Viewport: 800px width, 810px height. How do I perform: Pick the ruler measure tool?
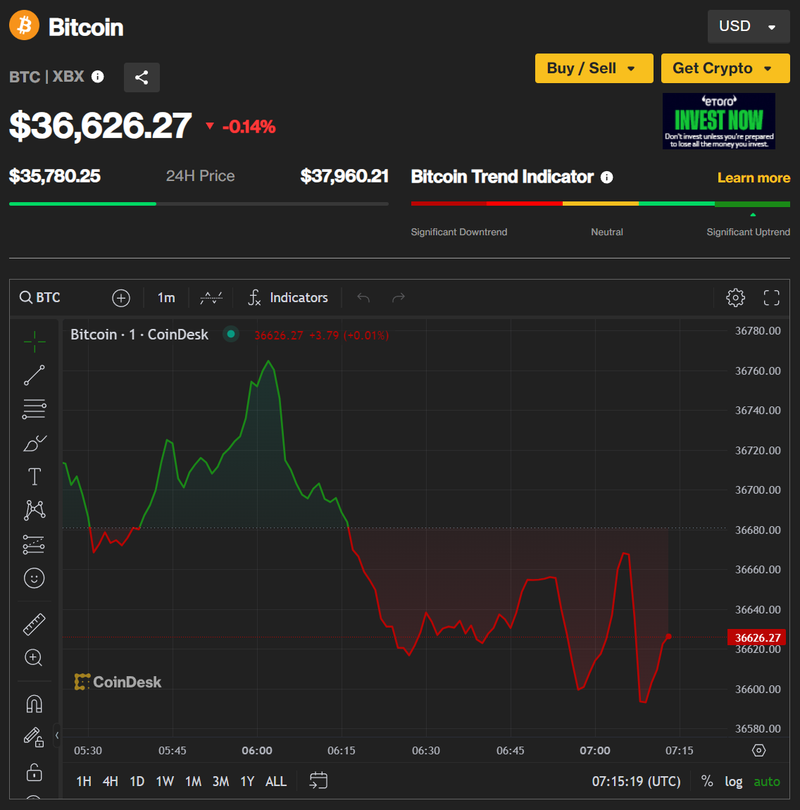34,624
